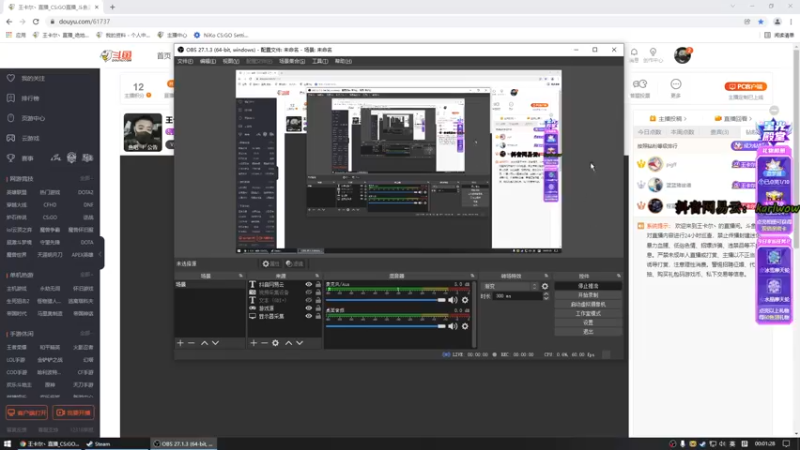Open mic/Aux audio settings gear
Image resolution: width=800 pixels, height=450 pixels.
click(465, 300)
